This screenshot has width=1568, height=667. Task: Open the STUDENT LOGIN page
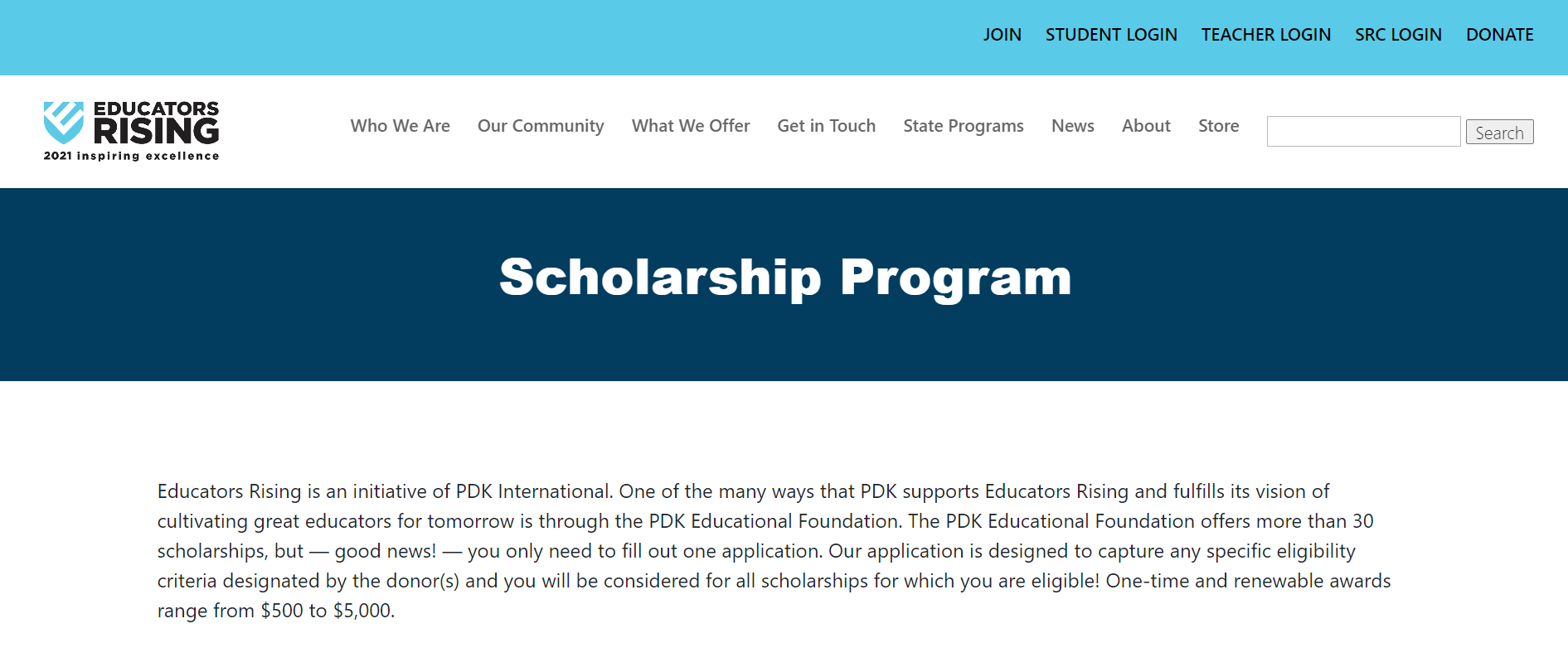click(x=1111, y=35)
